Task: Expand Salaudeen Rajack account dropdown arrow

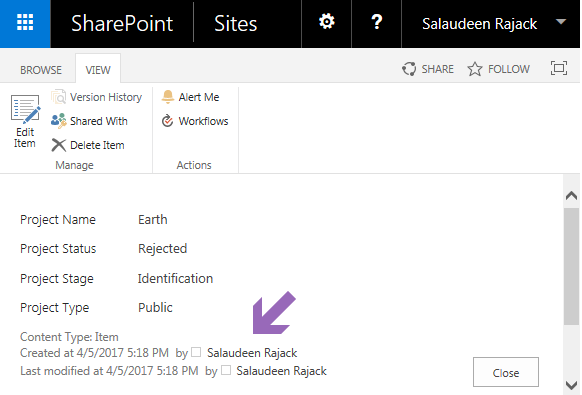Action: pos(561,22)
